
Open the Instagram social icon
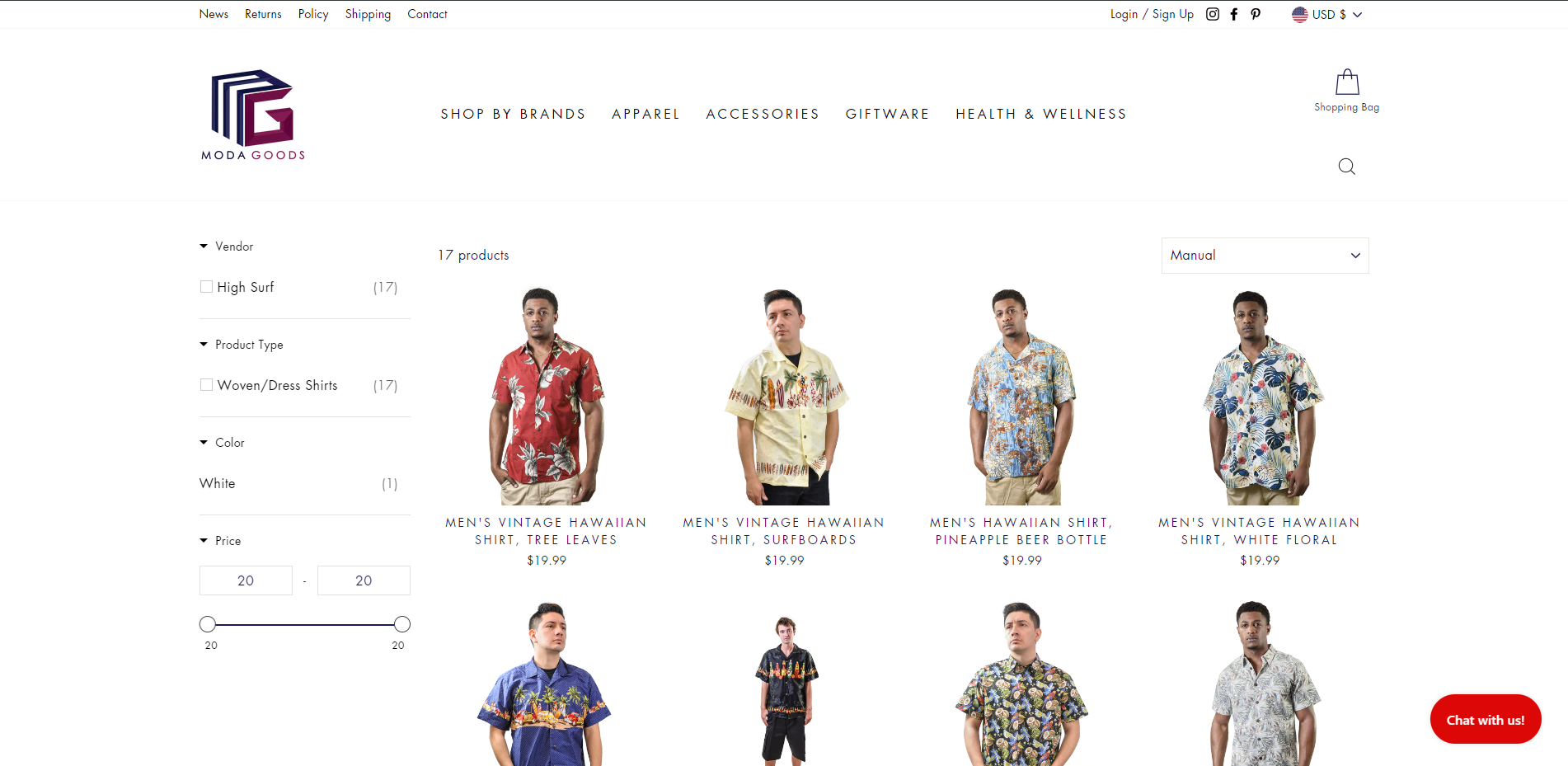point(1212,14)
